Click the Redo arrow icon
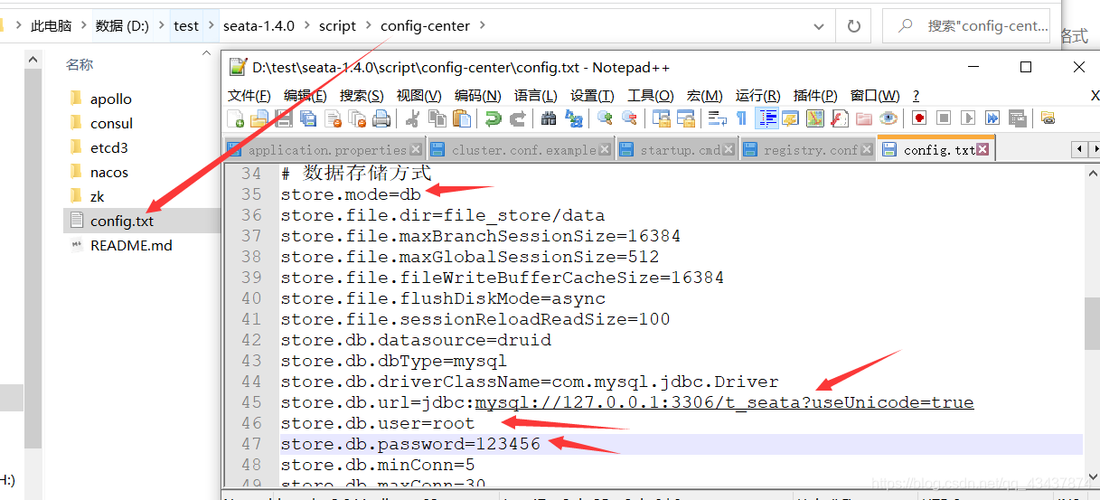This screenshot has height=500, width=1100. [x=518, y=119]
